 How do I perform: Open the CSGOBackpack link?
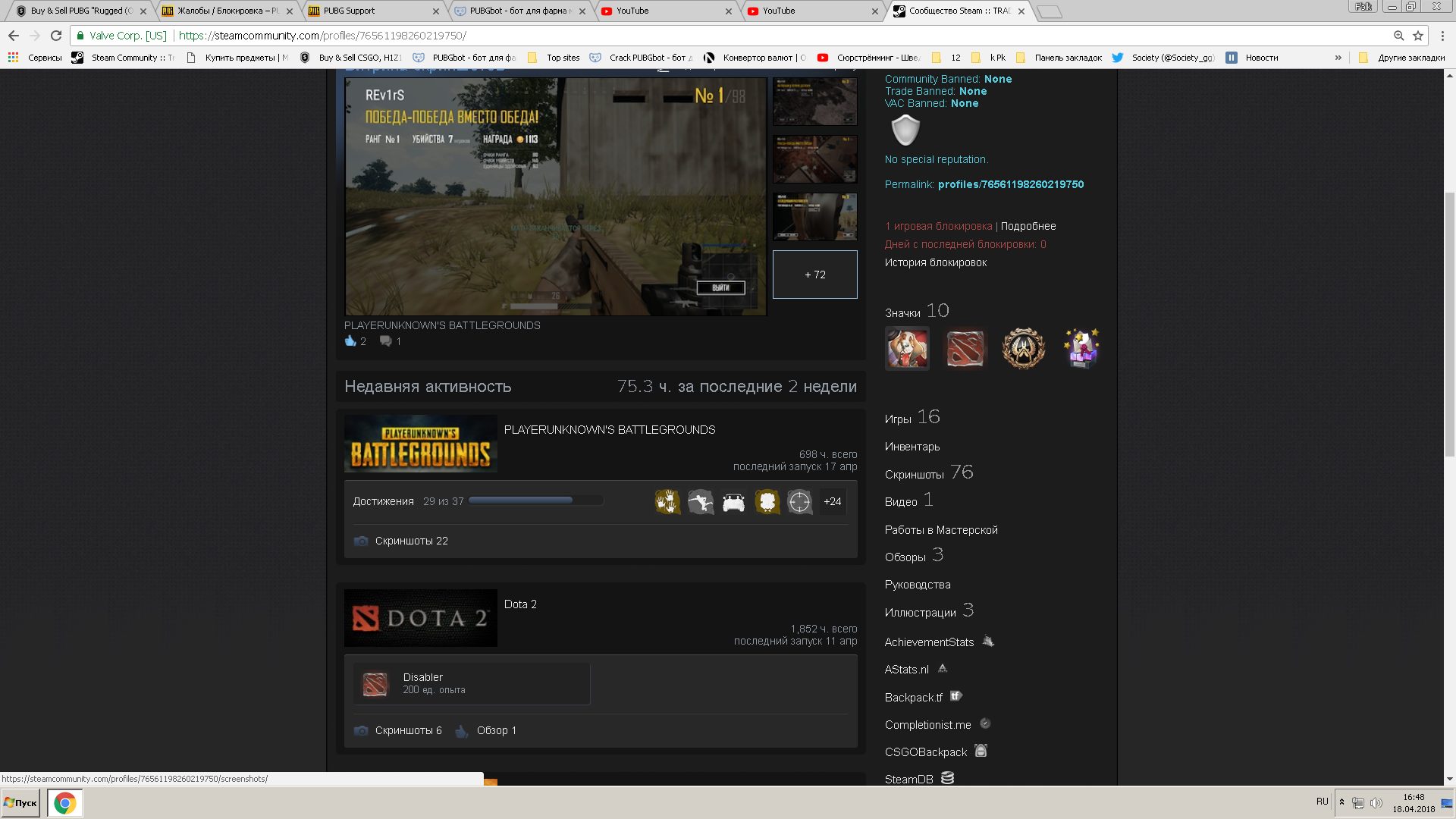click(x=936, y=752)
